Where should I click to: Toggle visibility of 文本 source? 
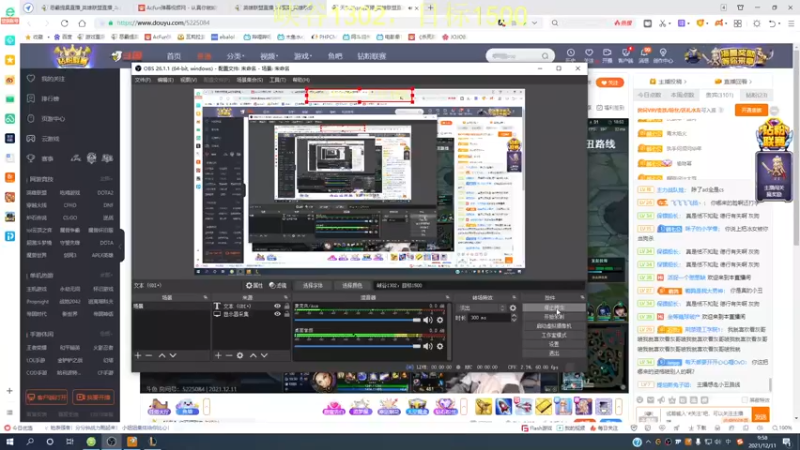tap(277, 306)
